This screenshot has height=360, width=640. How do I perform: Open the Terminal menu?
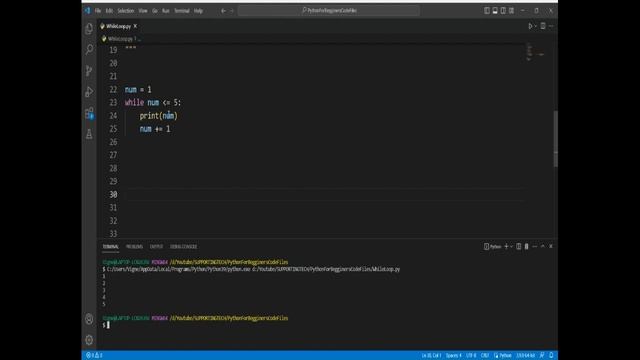coord(182,11)
